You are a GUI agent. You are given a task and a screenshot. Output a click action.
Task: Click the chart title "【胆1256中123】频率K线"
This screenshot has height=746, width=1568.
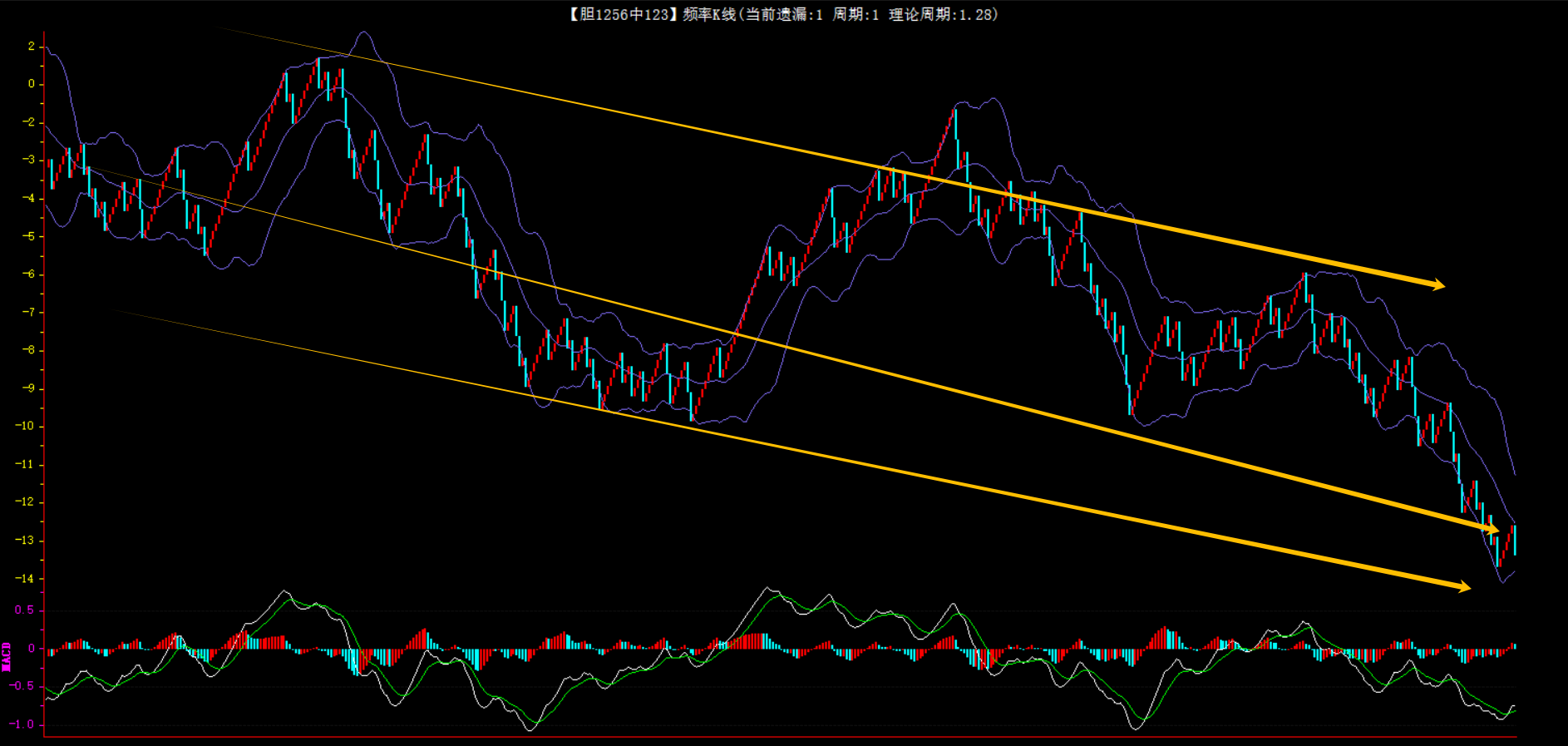click(x=653, y=14)
